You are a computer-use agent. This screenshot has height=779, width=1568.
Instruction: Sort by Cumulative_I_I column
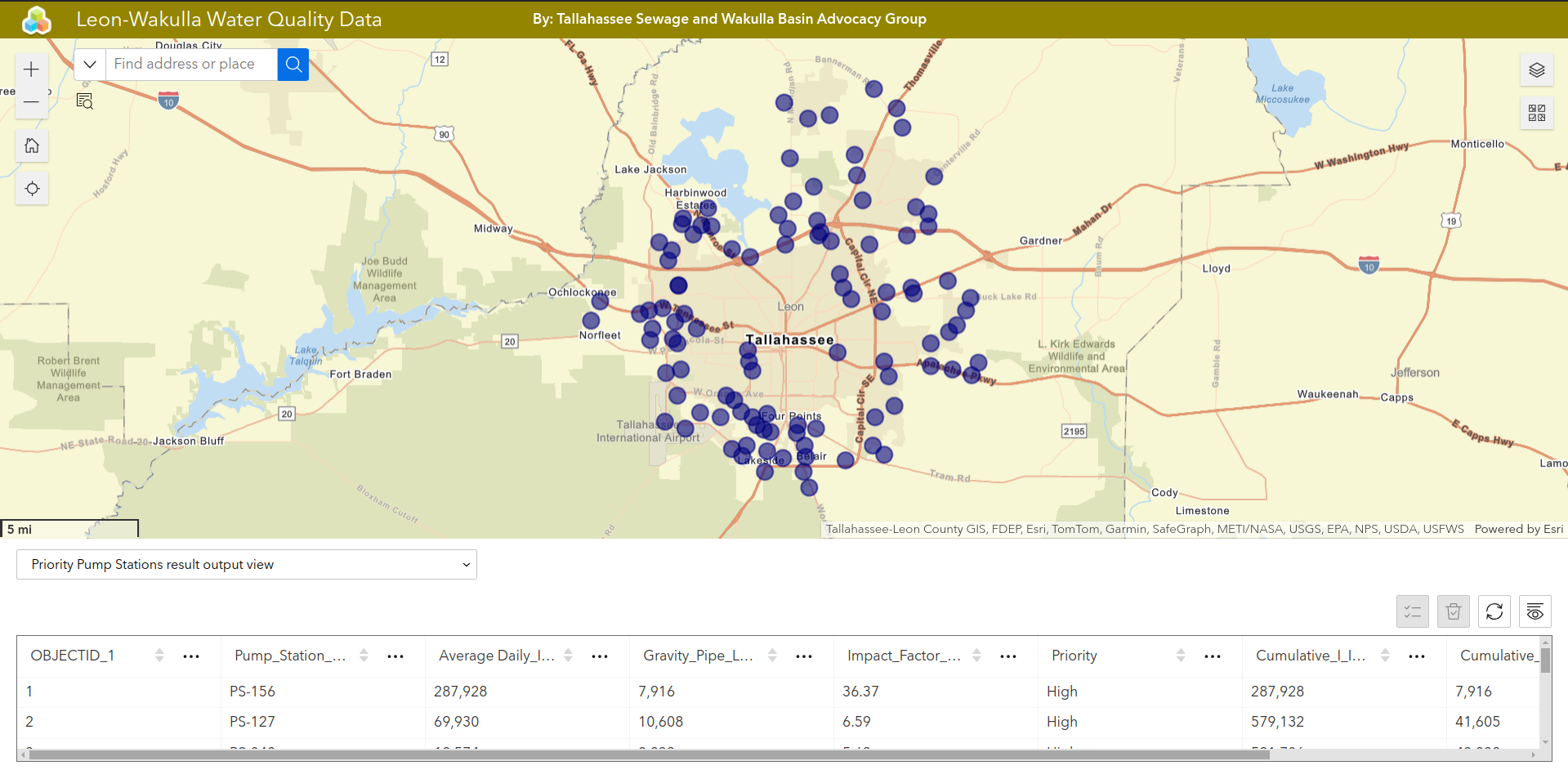click(x=1385, y=656)
